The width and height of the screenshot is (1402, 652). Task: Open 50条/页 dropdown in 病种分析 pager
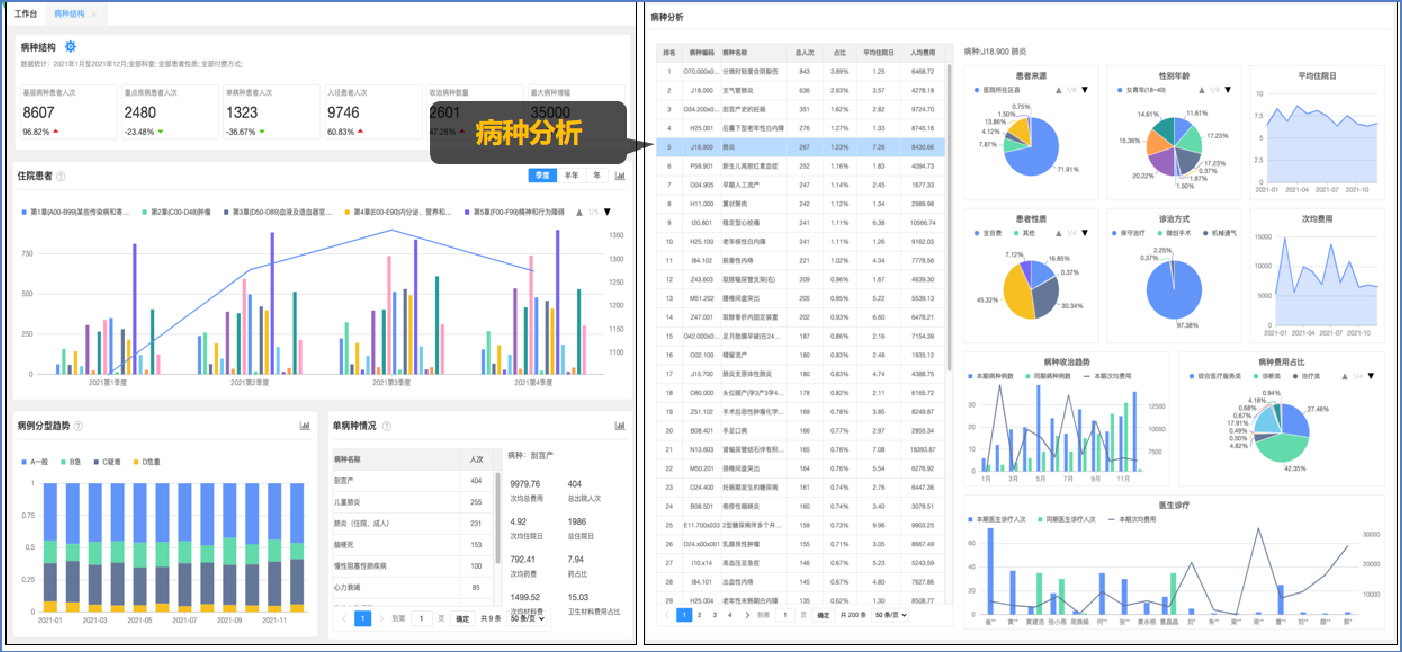890,615
